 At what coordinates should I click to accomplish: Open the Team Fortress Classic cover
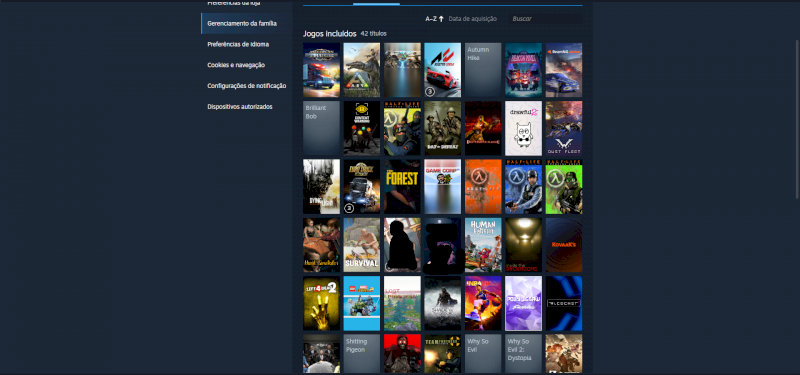pos(442,354)
